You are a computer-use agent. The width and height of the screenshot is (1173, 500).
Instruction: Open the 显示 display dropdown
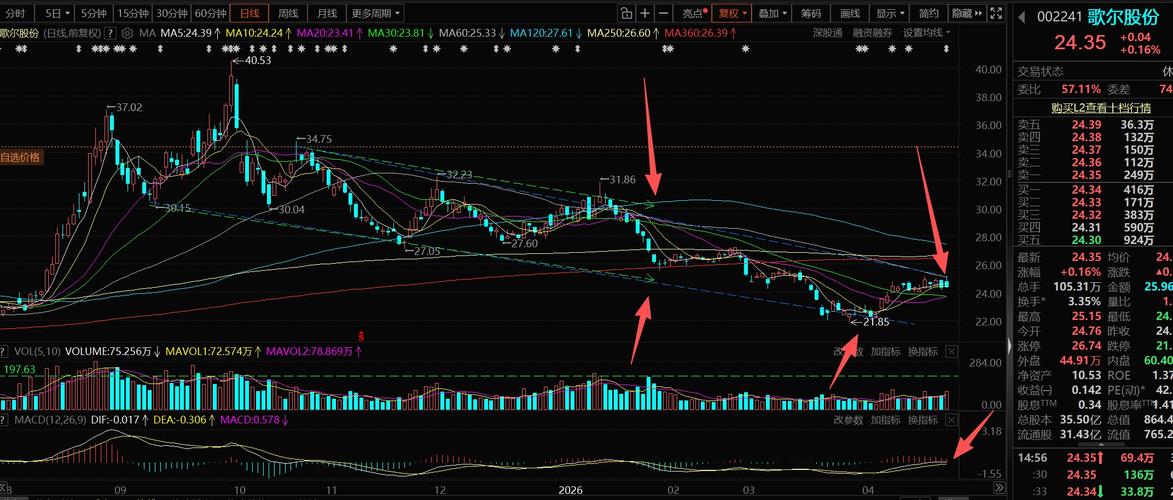[890, 13]
